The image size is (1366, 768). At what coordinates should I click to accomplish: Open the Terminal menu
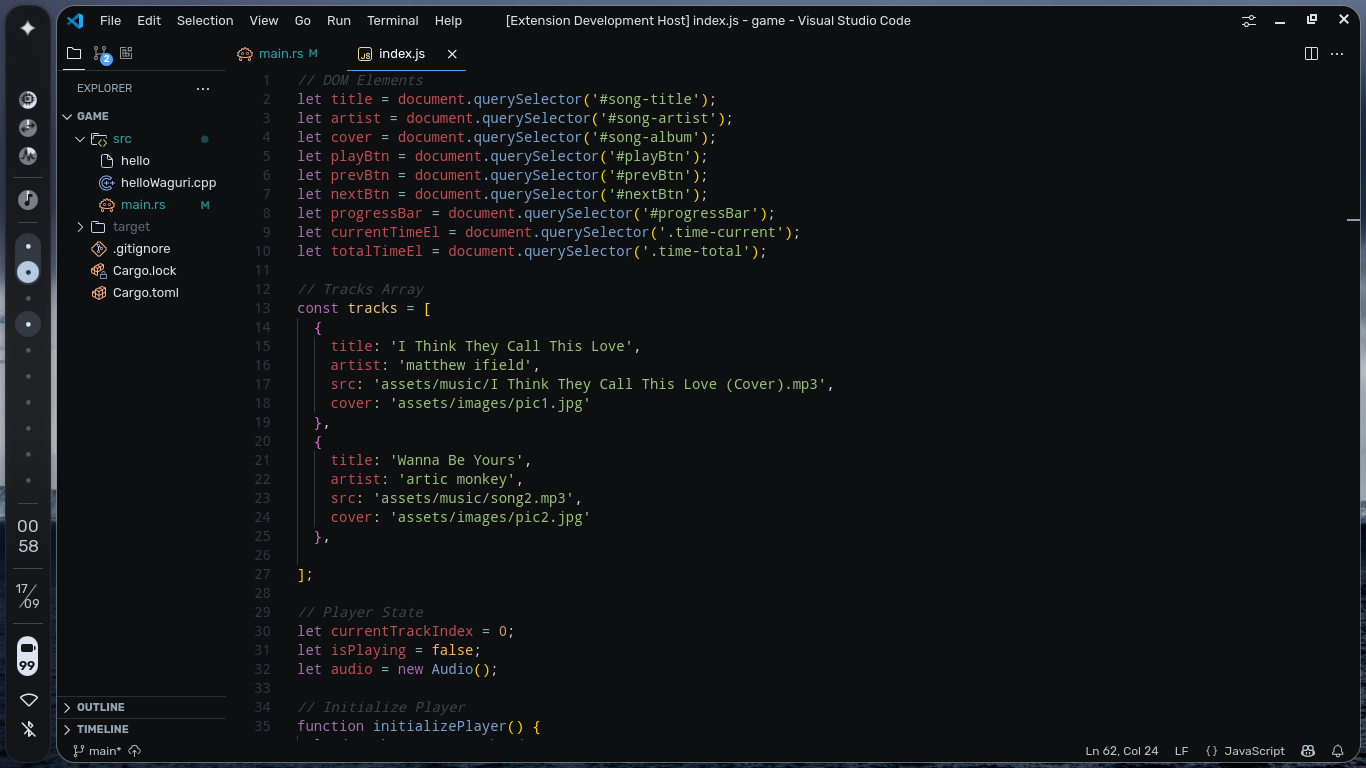tap(392, 20)
